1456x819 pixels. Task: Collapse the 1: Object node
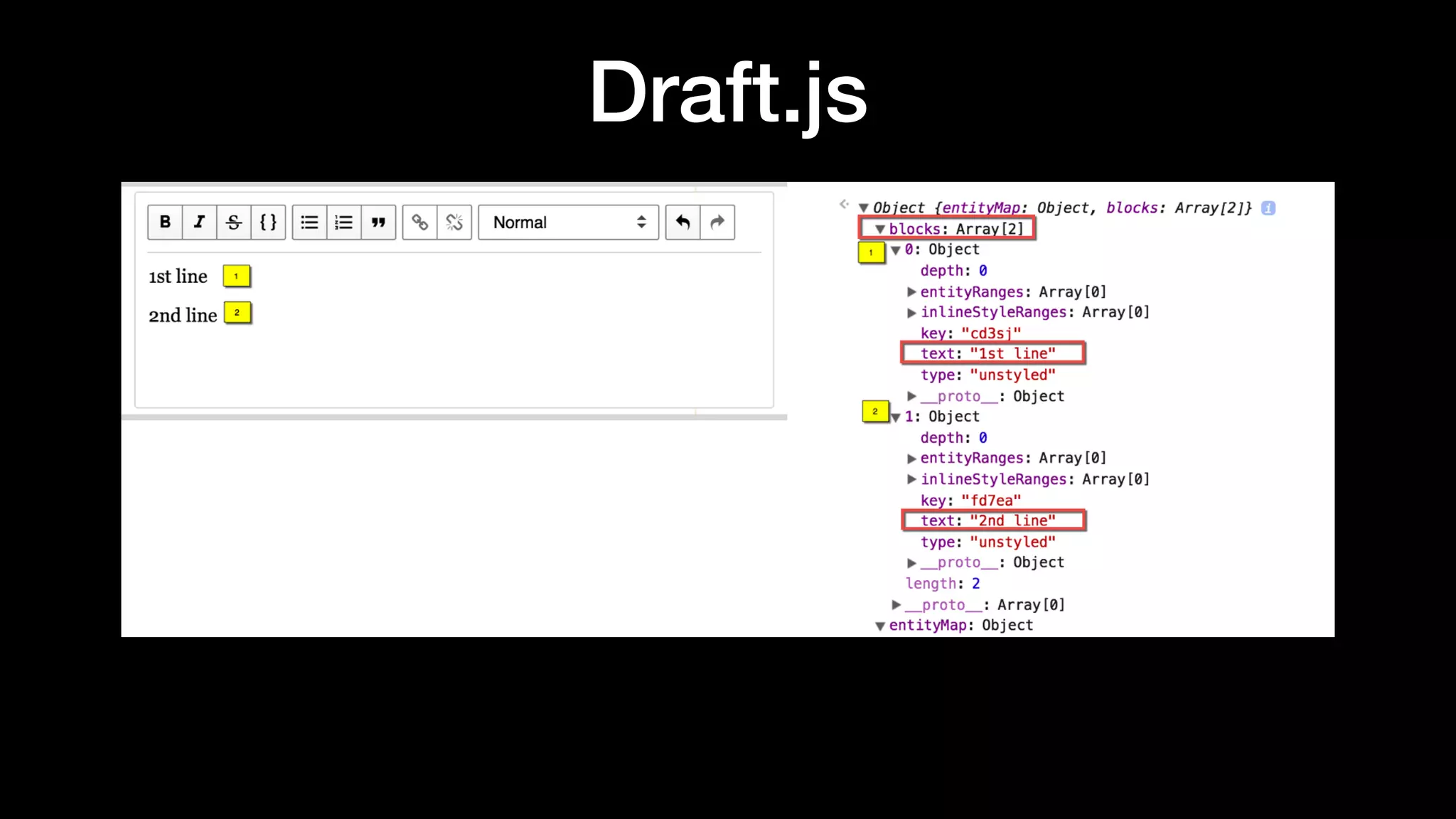click(896, 417)
